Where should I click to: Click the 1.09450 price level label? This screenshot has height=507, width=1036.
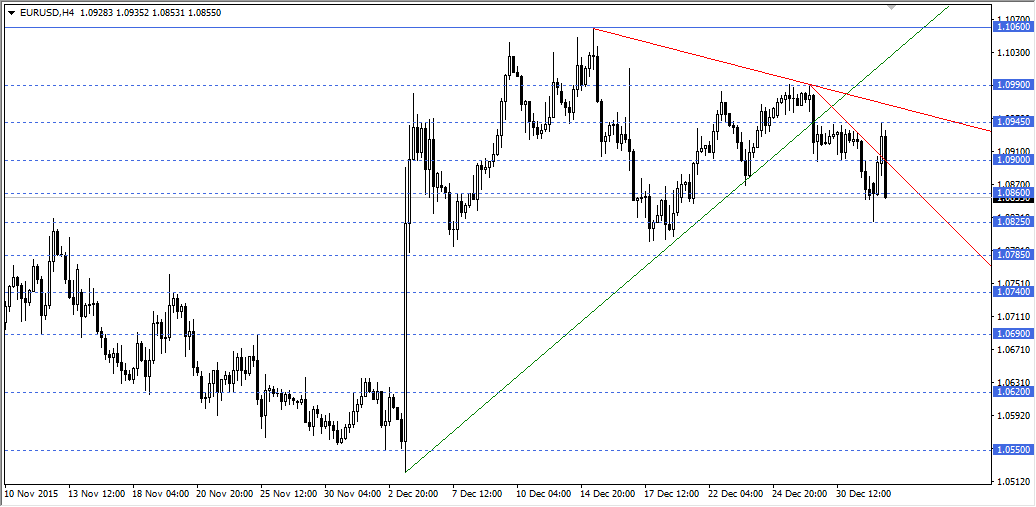point(1012,122)
